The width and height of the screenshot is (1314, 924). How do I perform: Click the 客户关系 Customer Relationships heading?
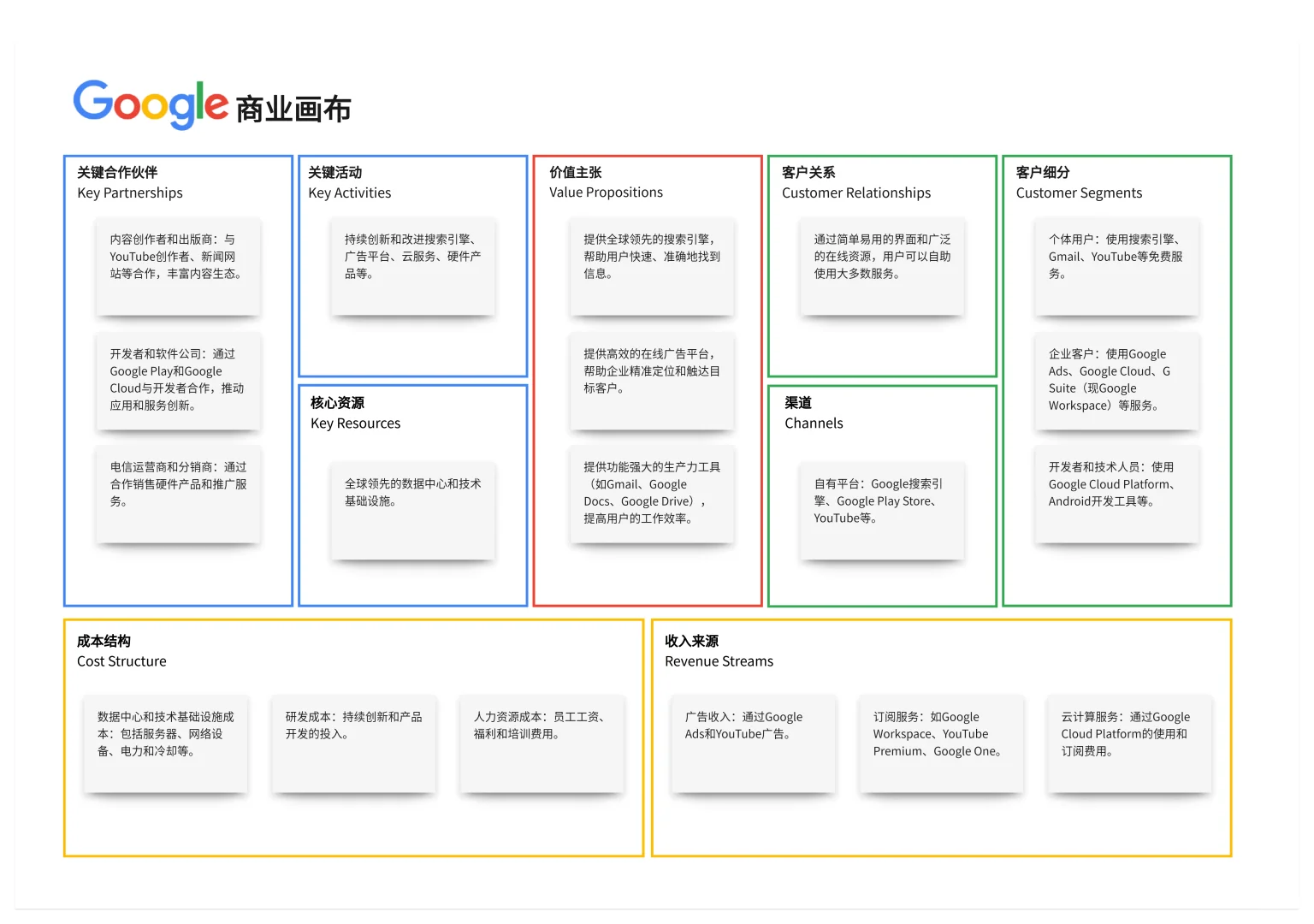coord(856,182)
